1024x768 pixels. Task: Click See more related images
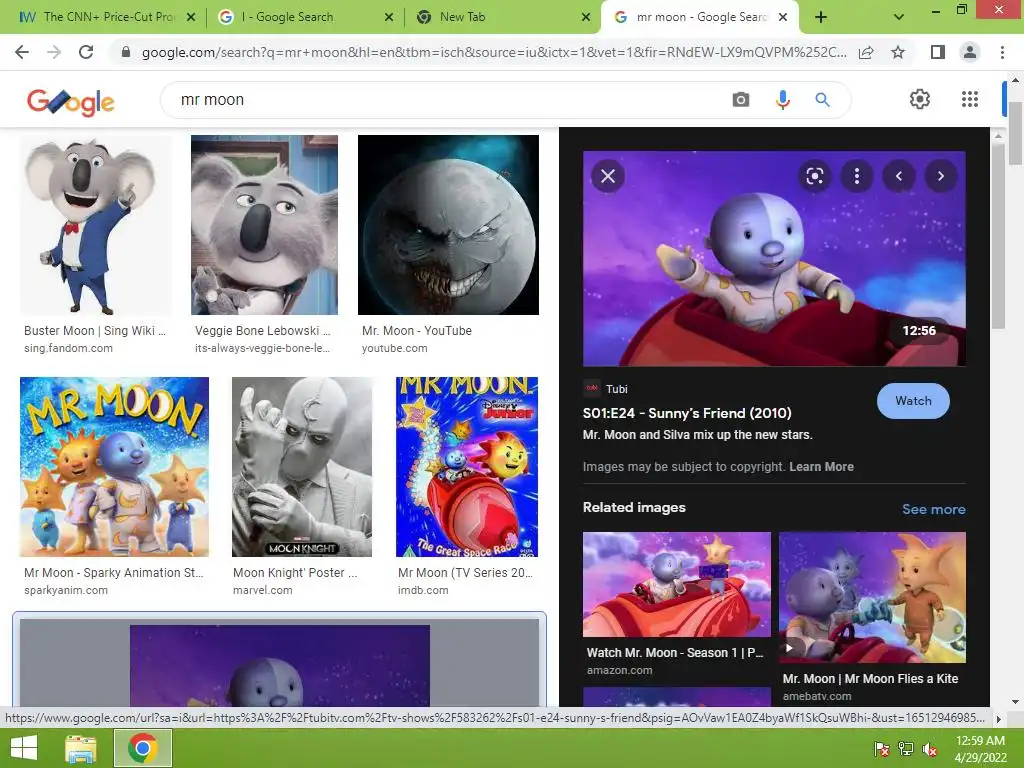933,509
